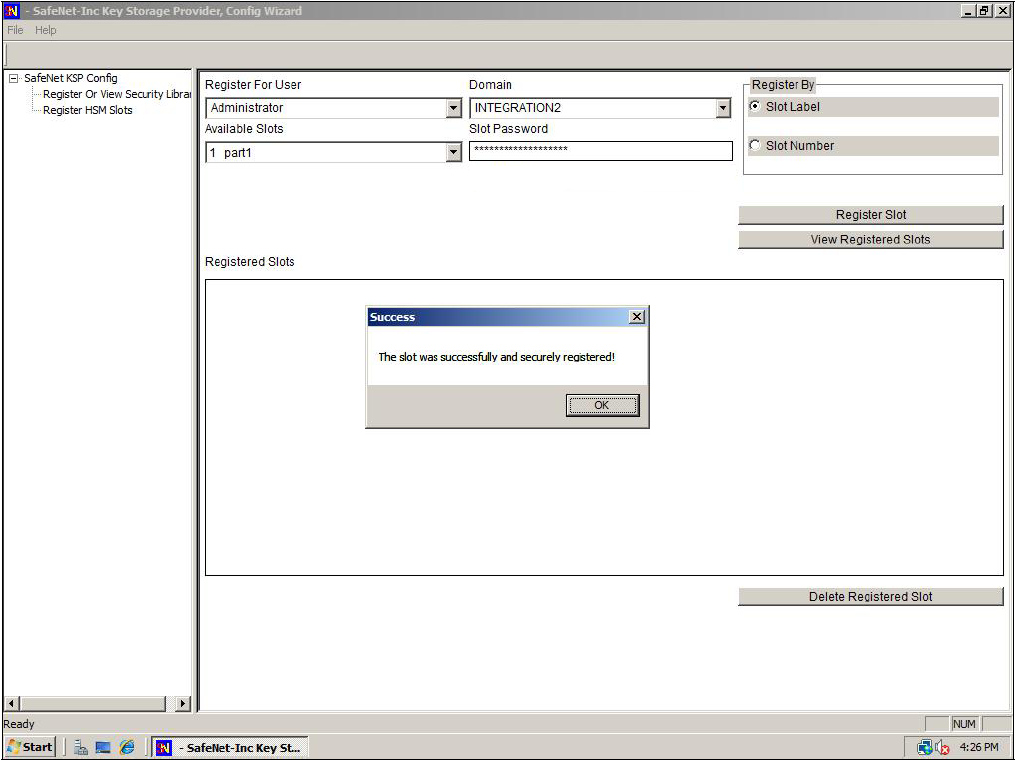
Task: Click the volume icon in system tray
Action: pyautogui.click(x=942, y=747)
